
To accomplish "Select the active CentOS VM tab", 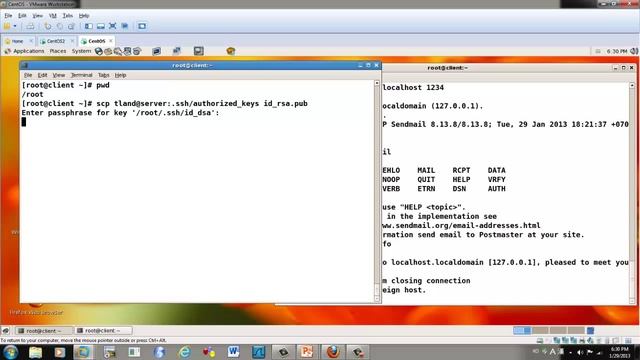I will point(97,41).
